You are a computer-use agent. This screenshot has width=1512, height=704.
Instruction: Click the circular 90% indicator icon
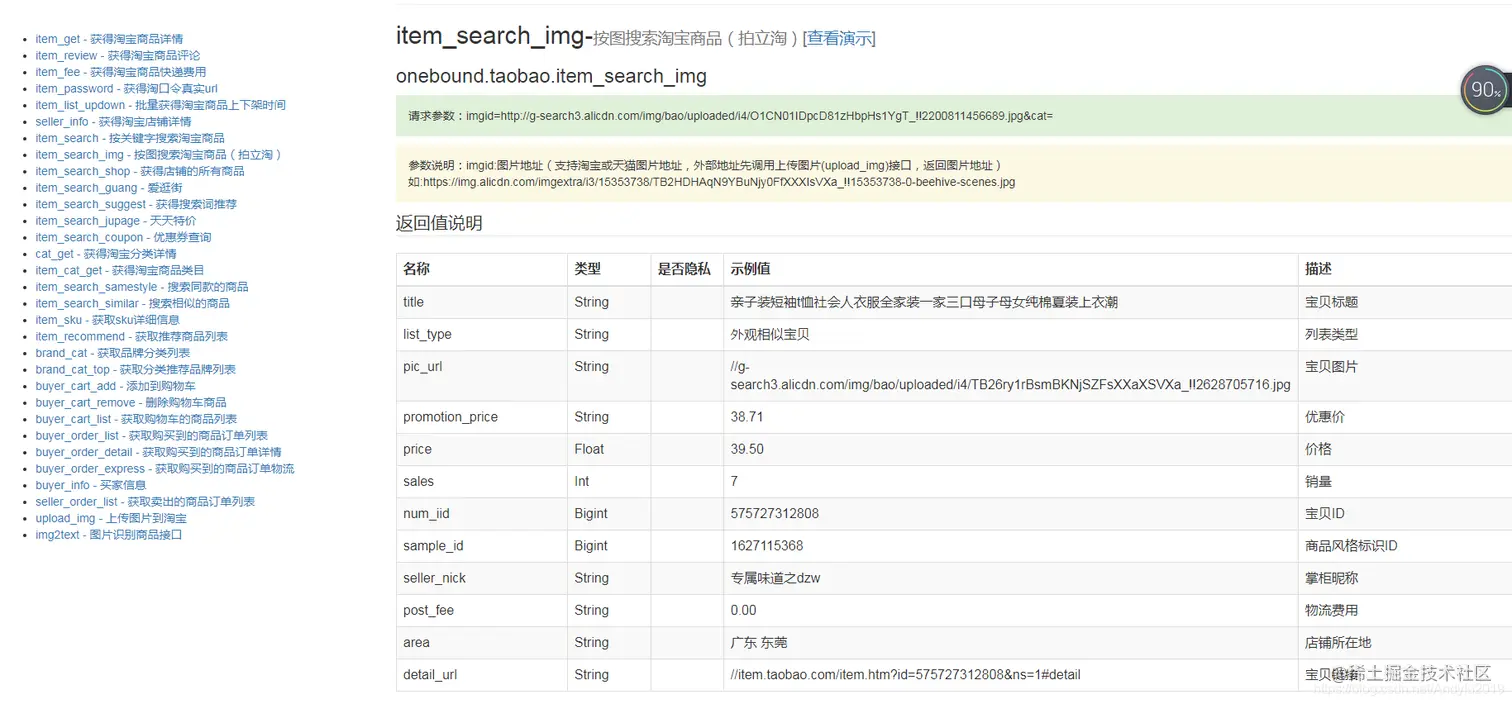point(1484,89)
